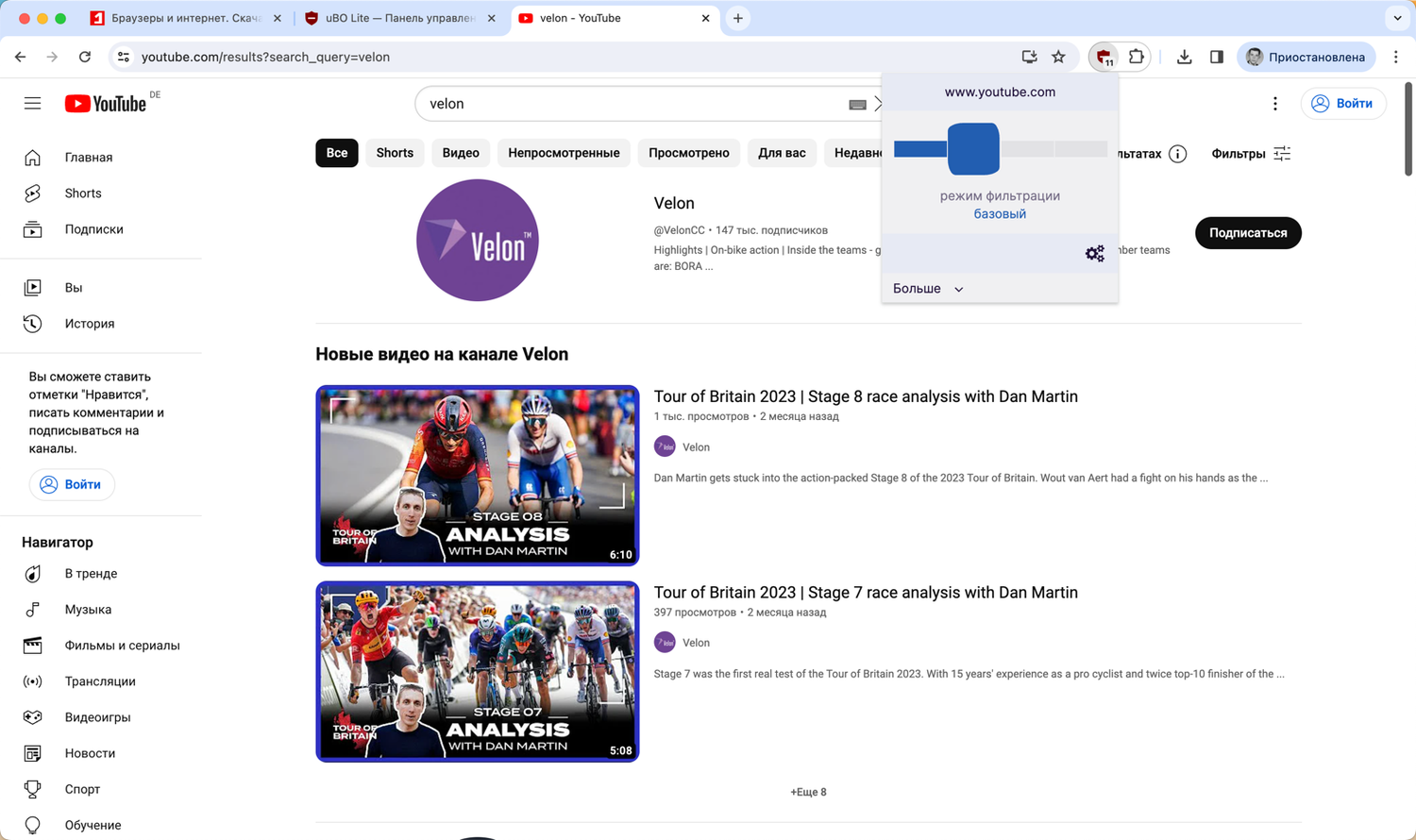Click the leftmost segment of filtering mode slider
Screen dimensions: 1416x840
(x=920, y=149)
